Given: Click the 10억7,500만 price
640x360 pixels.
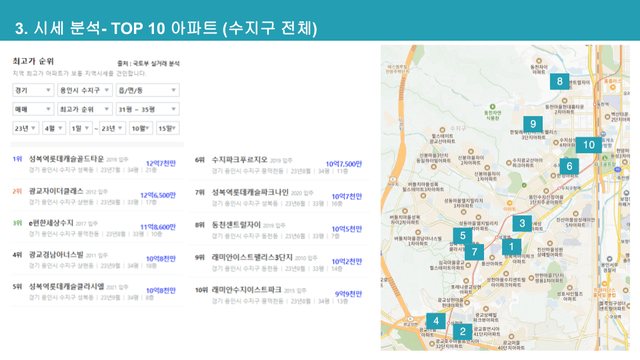Looking at the screenshot, I should click(344, 164).
